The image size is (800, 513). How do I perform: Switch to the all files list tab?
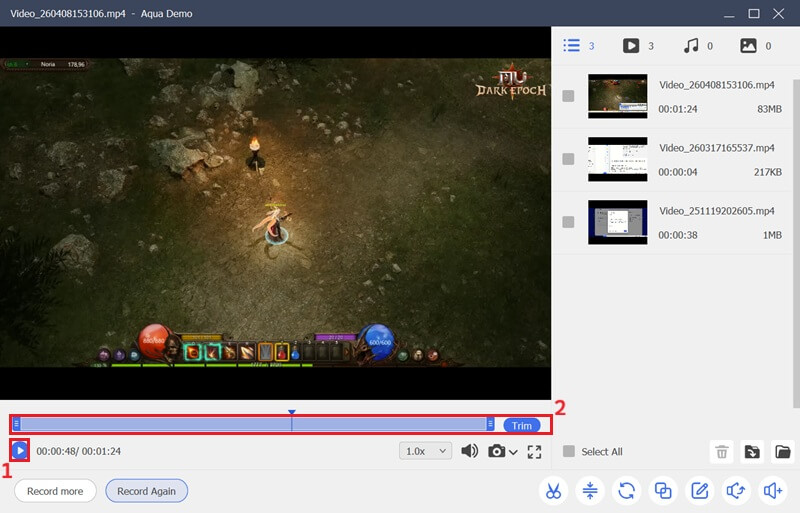tap(579, 45)
